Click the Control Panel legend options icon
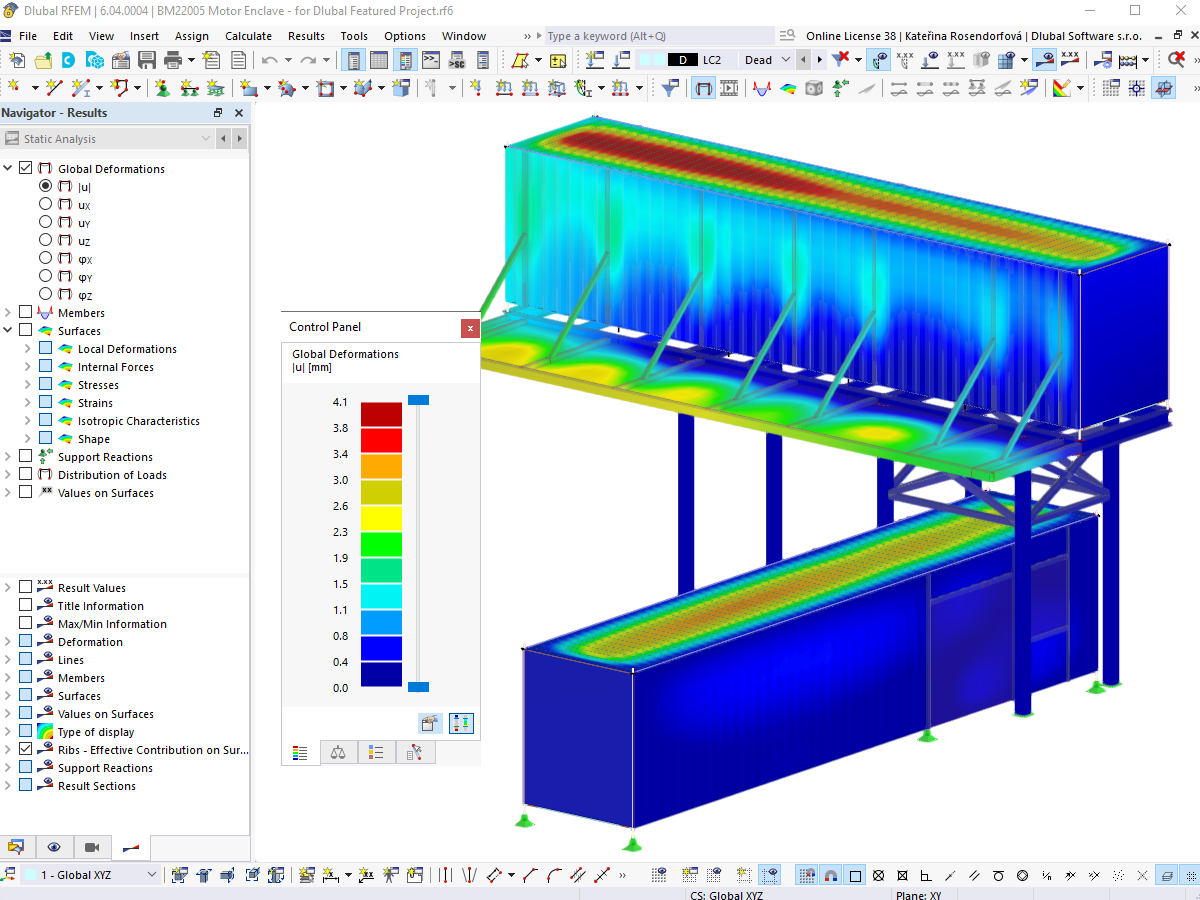 [x=461, y=723]
